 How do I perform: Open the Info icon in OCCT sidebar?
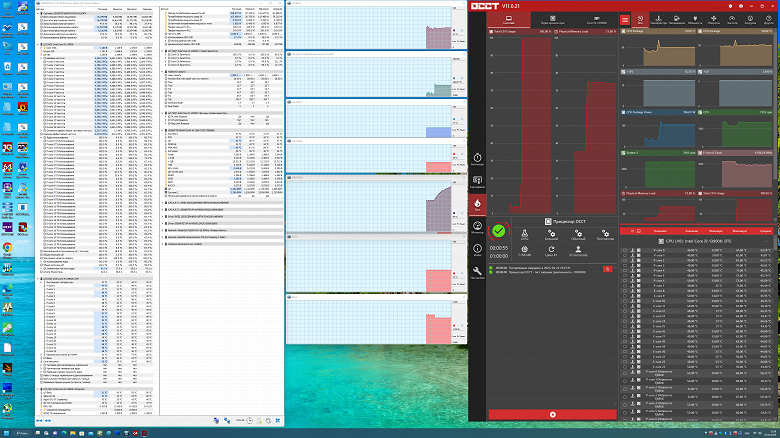477,250
